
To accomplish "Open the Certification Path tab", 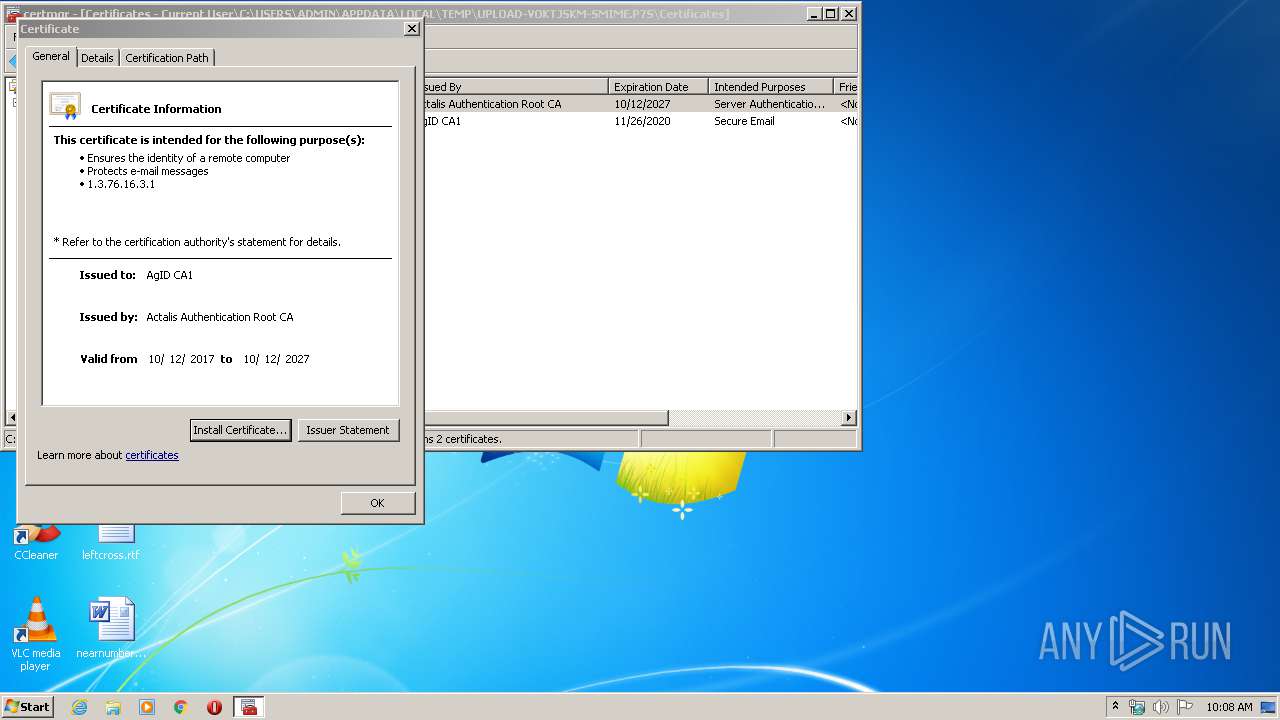I will click(x=167, y=58).
